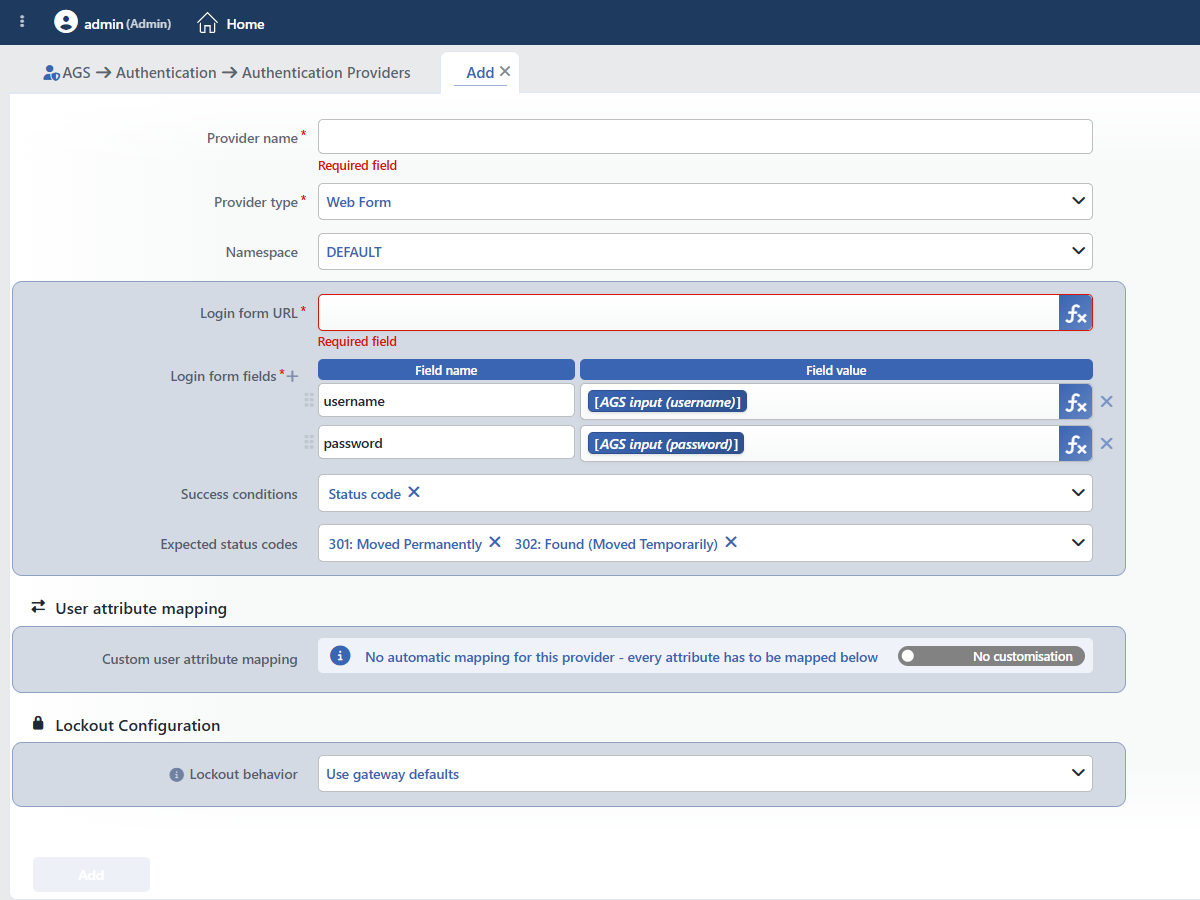Image resolution: width=1200 pixels, height=900 pixels.
Task: Open the Namespace dropdown
Action: click(x=705, y=251)
